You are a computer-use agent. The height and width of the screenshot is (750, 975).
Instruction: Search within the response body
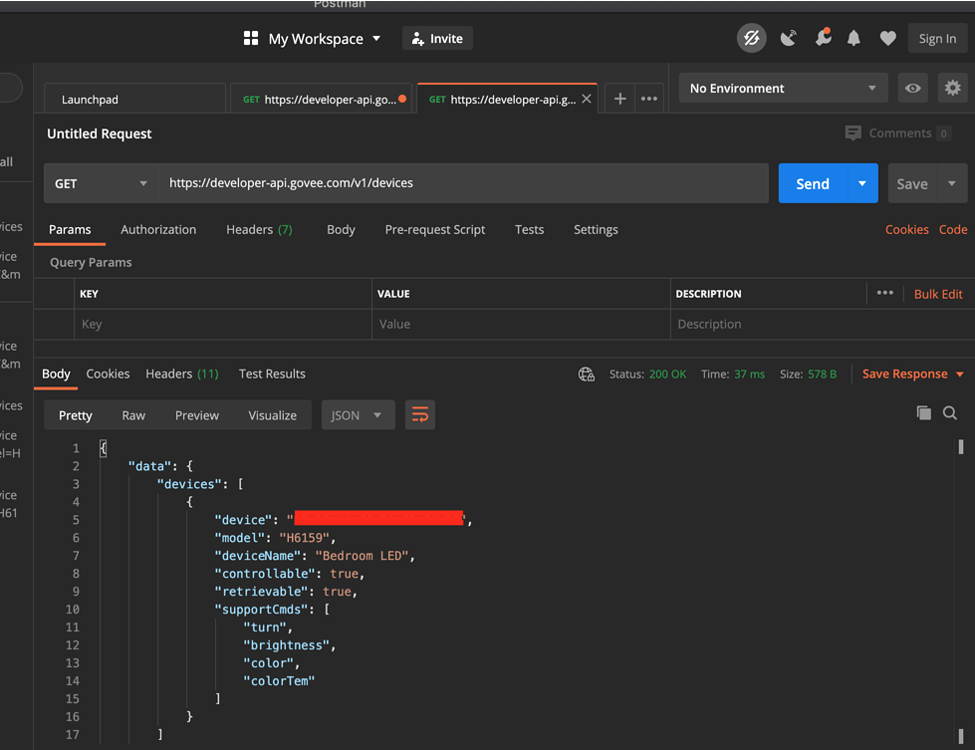point(949,412)
